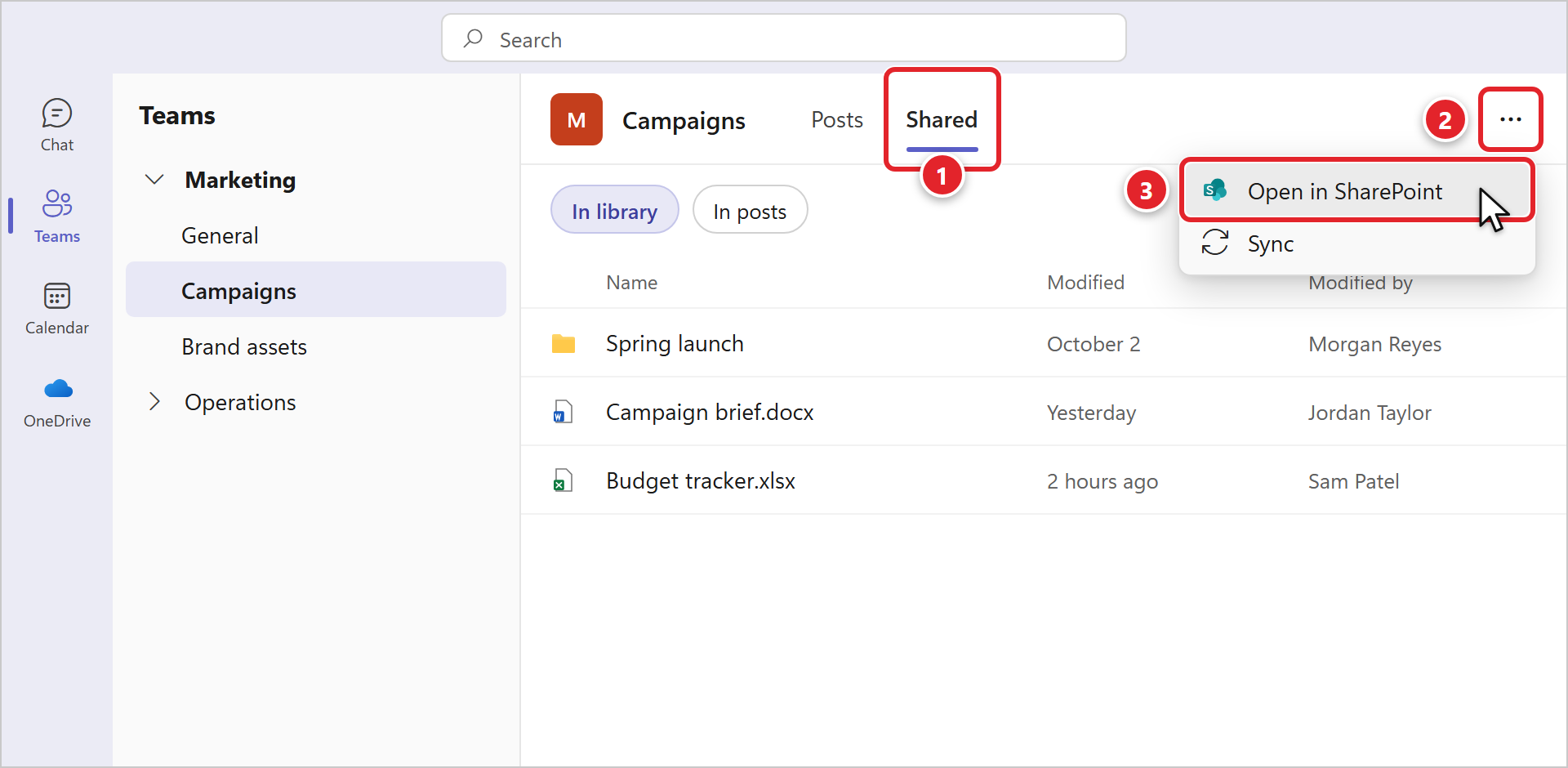Click 'Morgan Reyes' in Modified by column
Viewport: 1568px width, 768px height.
pos(1375,344)
